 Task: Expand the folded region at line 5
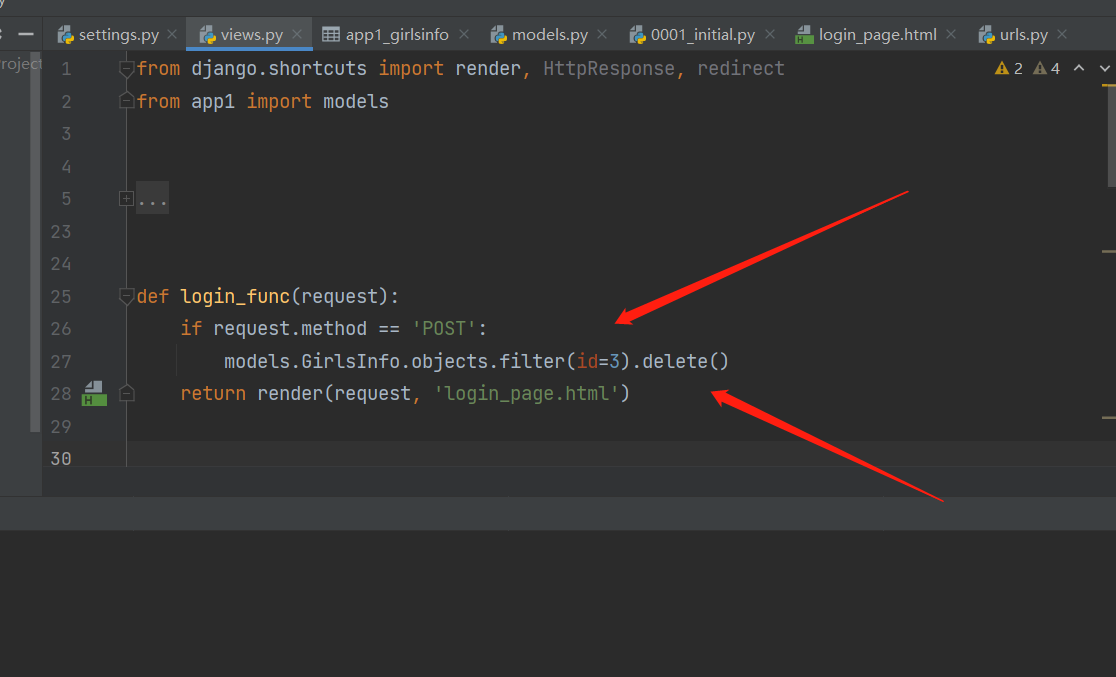[126, 199]
